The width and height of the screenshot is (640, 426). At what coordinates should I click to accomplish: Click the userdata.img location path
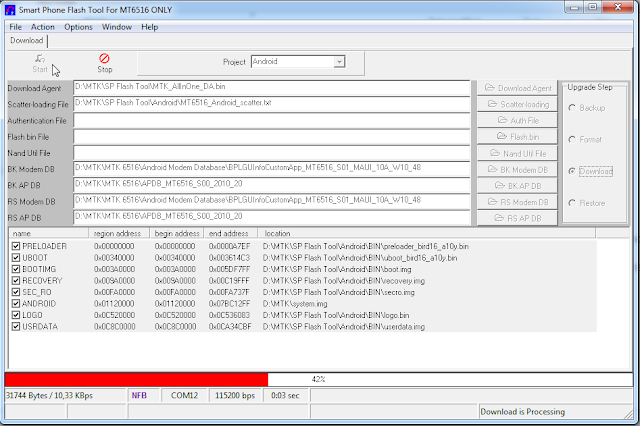coord(344,326)
